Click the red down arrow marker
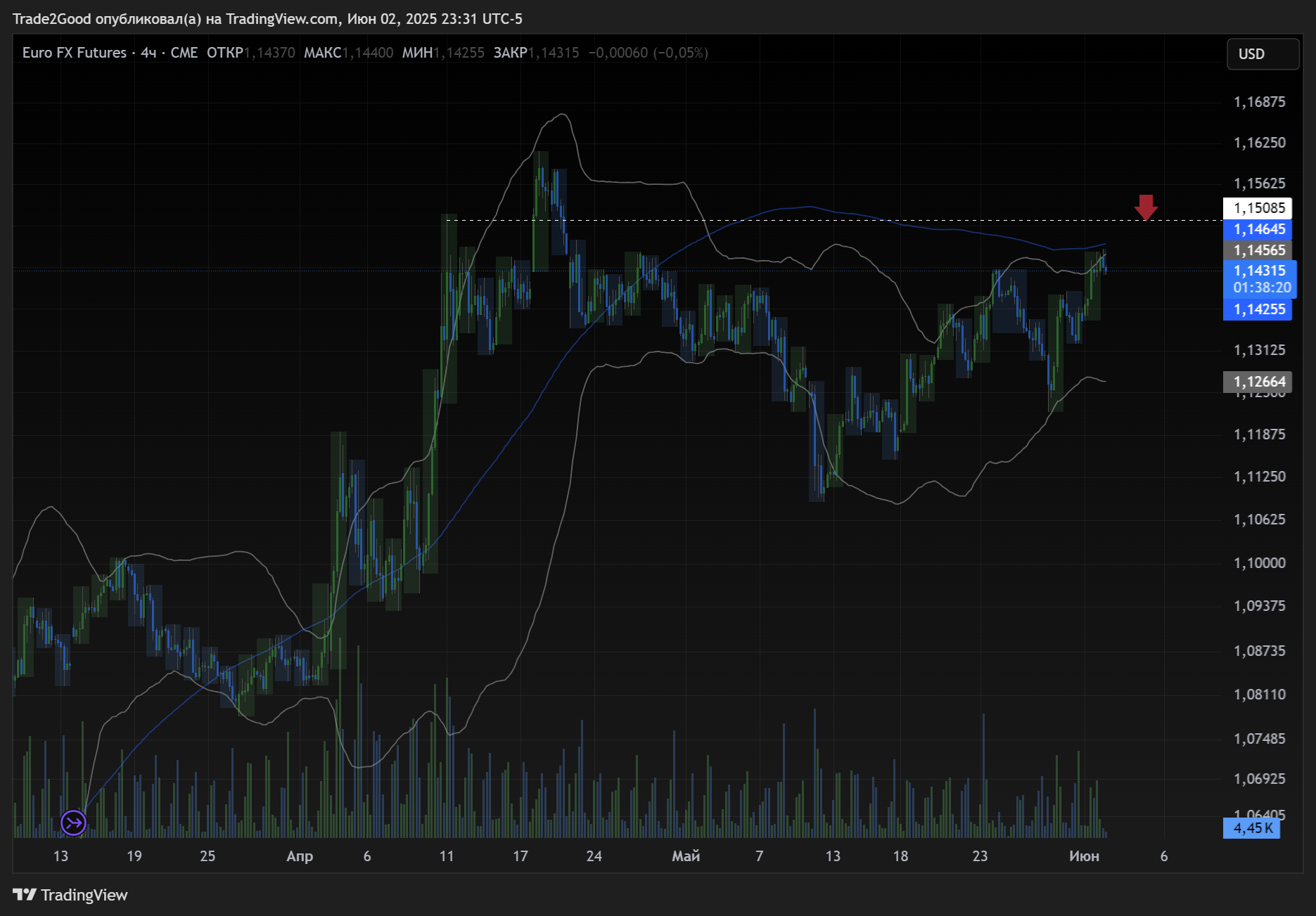This screenshot has width=1316, height=916. coord(1146,207)
